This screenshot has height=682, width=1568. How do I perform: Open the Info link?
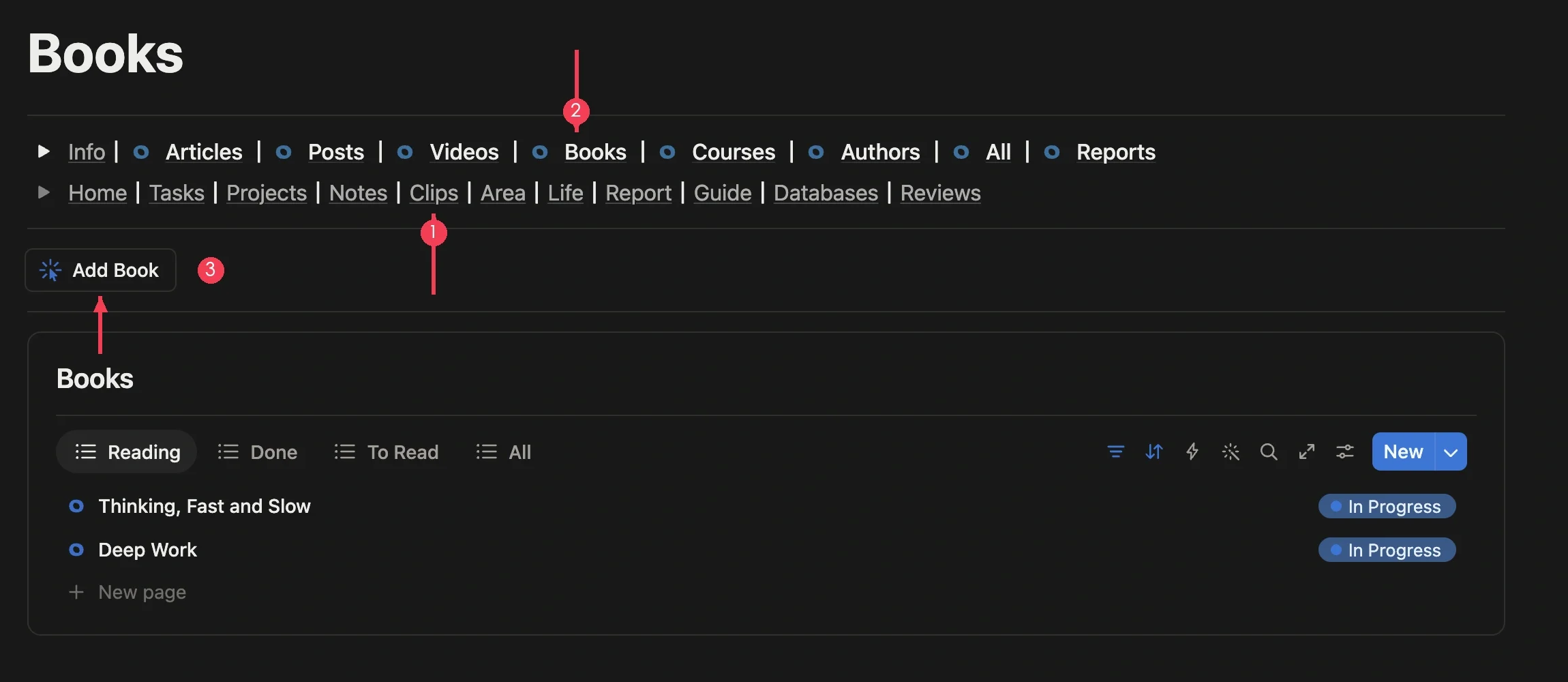(x=87, y=152)
